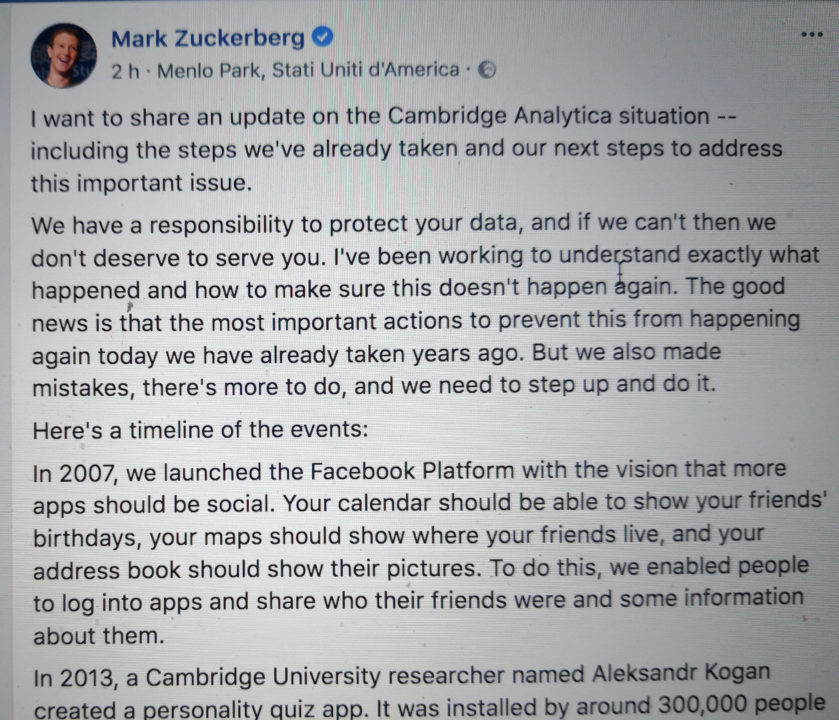Open the three-dot post options menu
The height and width of the screenshot is (720, 839).
tap(811, 34)
